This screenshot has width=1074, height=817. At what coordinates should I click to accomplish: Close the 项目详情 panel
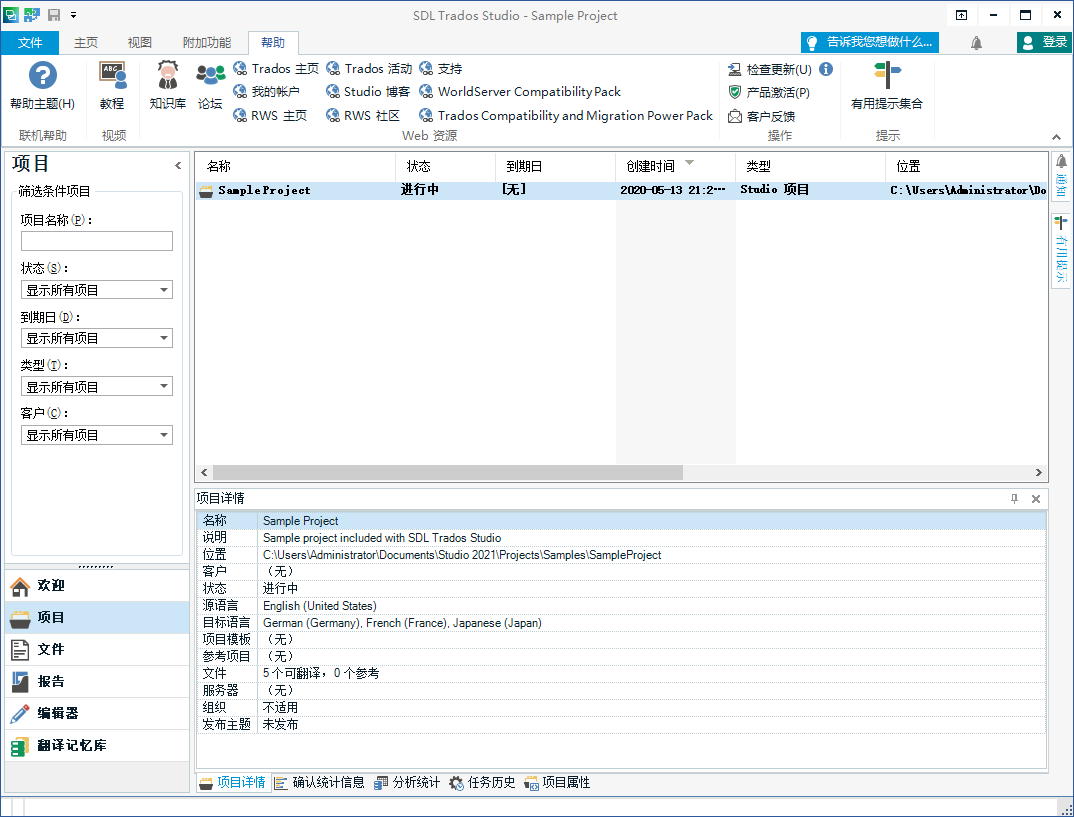(x=1036, y=499)
